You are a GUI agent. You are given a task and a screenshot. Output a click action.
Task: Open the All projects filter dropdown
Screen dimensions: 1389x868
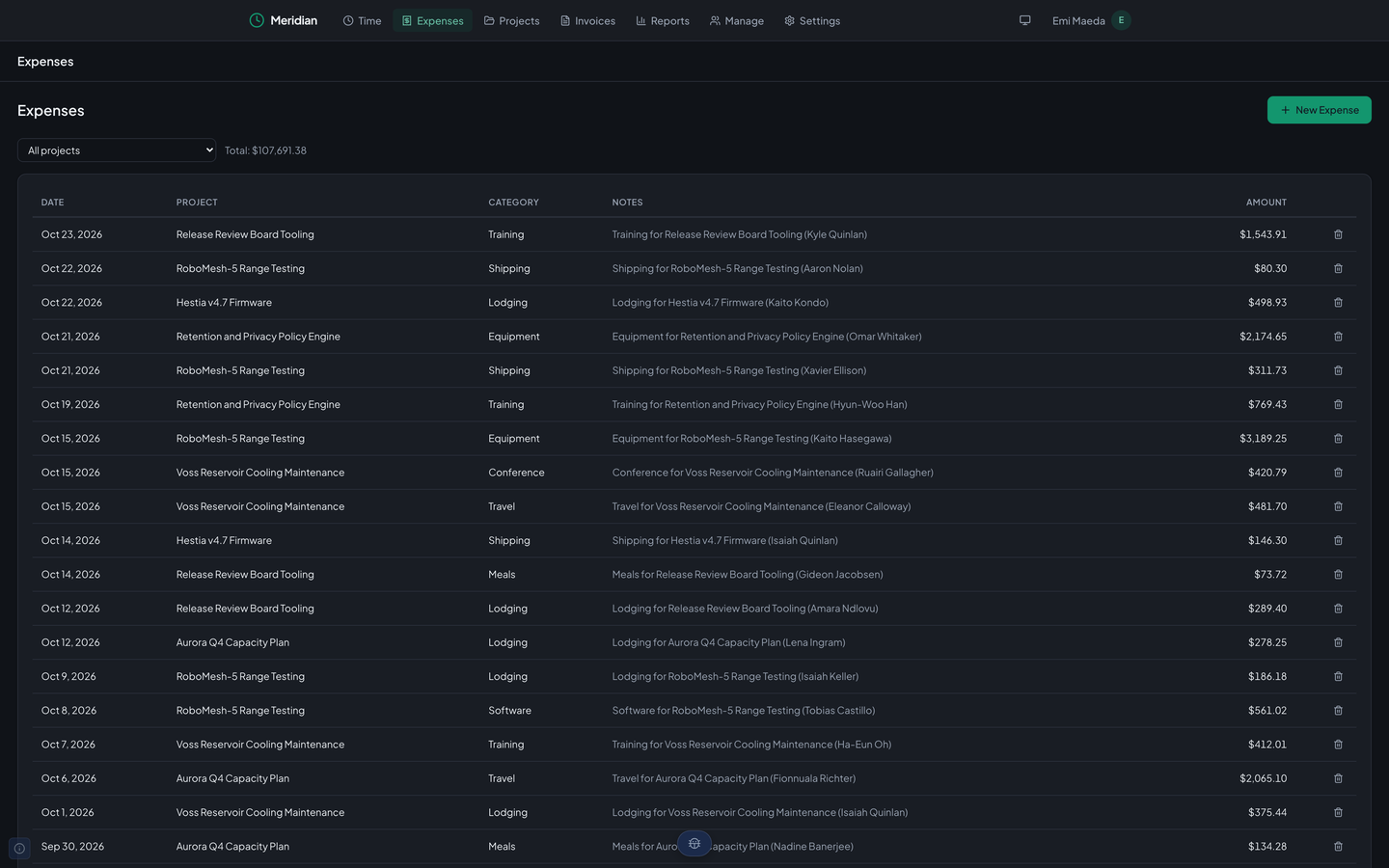(117, 150)
